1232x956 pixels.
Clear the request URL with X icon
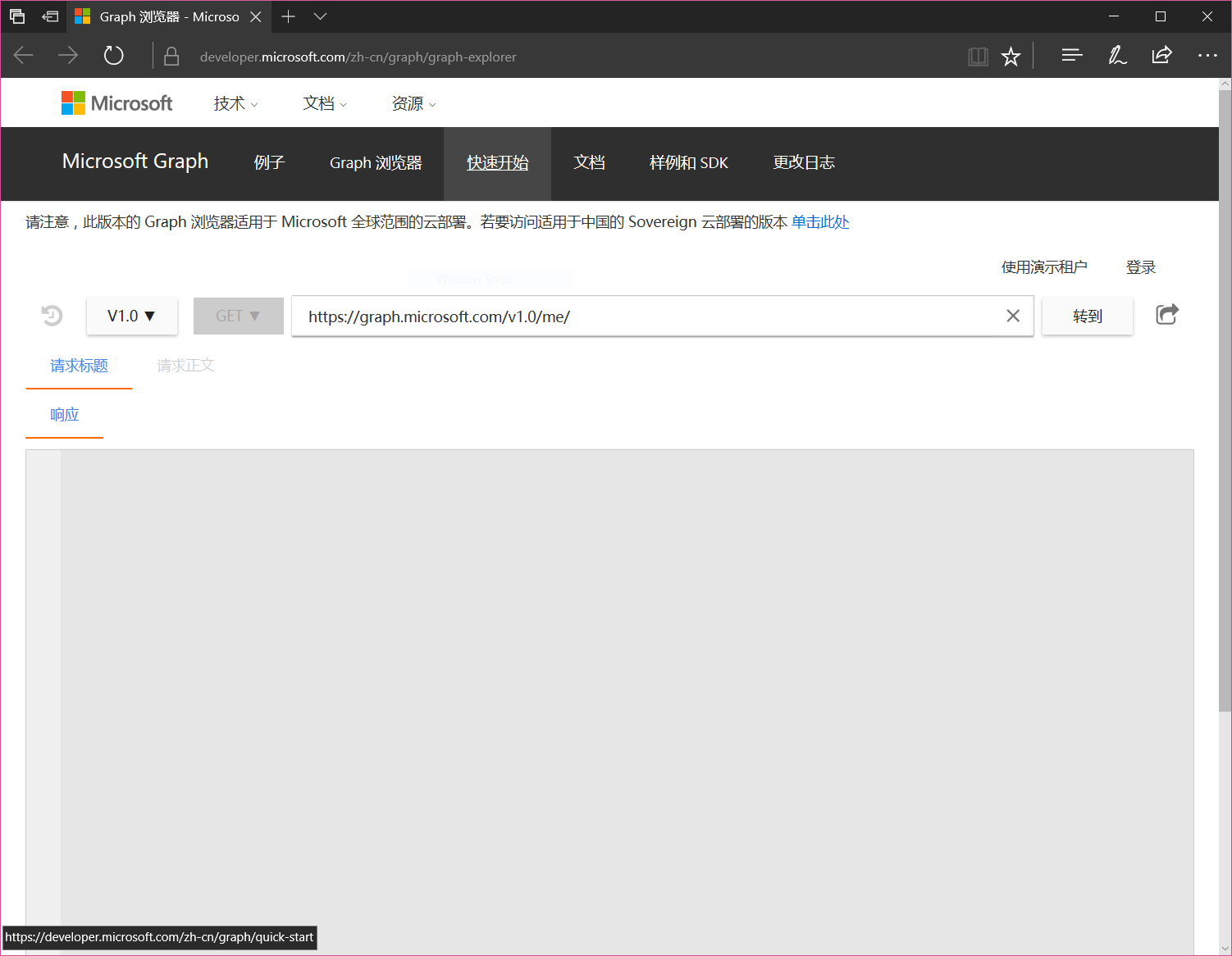[x=1013, y=316]
